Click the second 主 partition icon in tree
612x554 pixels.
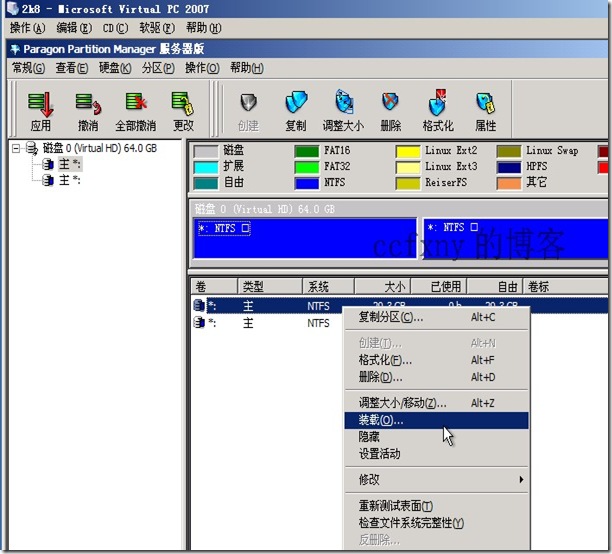(x=48, y=180)
